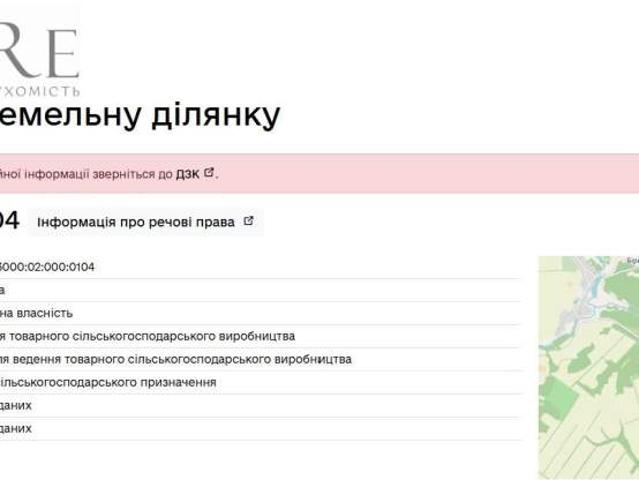Select the row 'сільськогосподарського призначення'
Screen dimensions: 639x480
tap(108, 383)
